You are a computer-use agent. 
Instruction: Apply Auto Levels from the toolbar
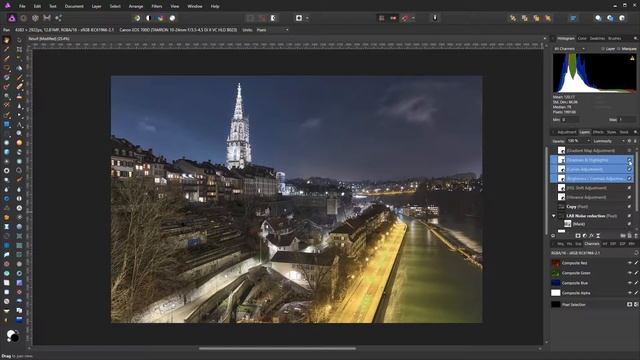[137, 18]
